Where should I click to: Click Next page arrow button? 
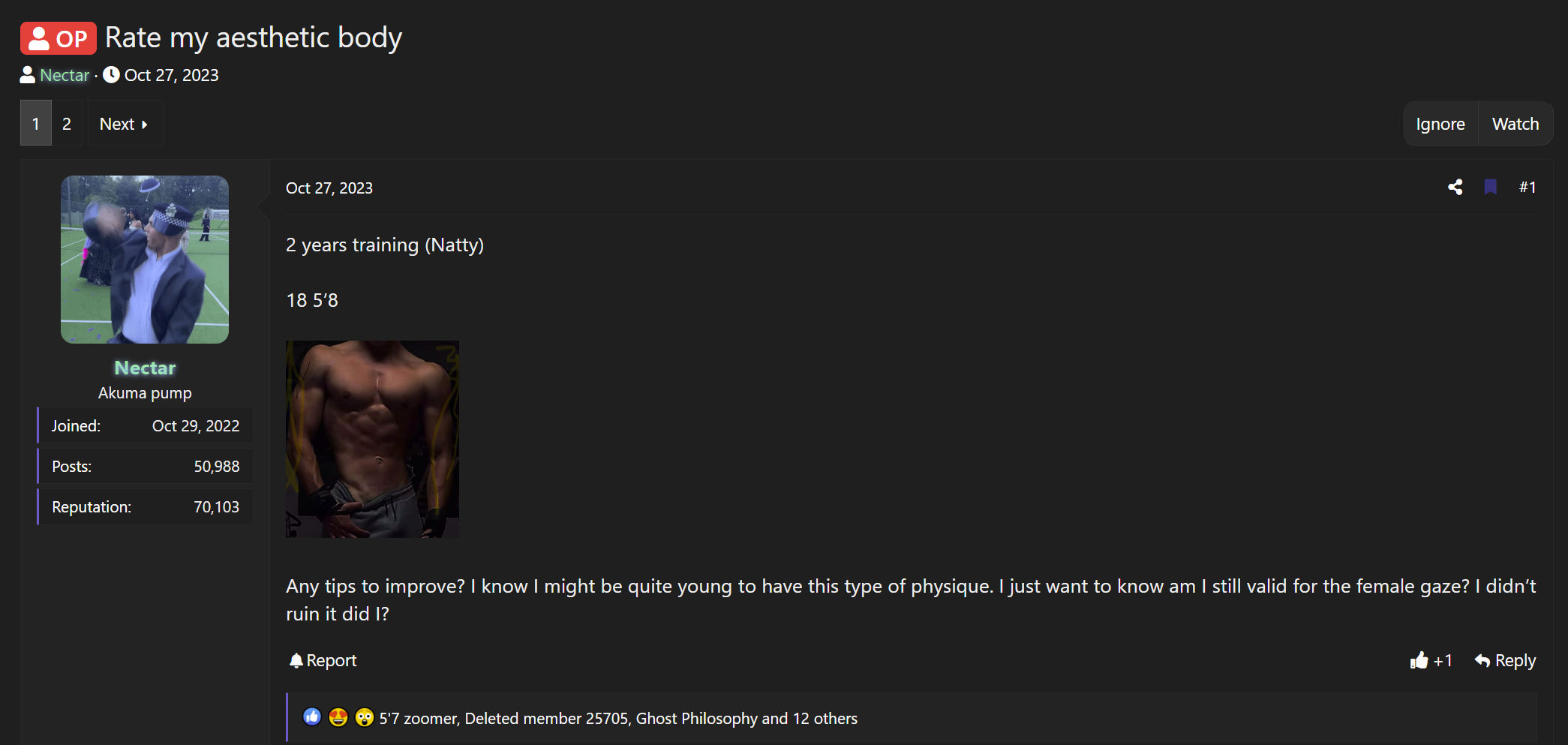pyautogui.click(x=124, y=124)
